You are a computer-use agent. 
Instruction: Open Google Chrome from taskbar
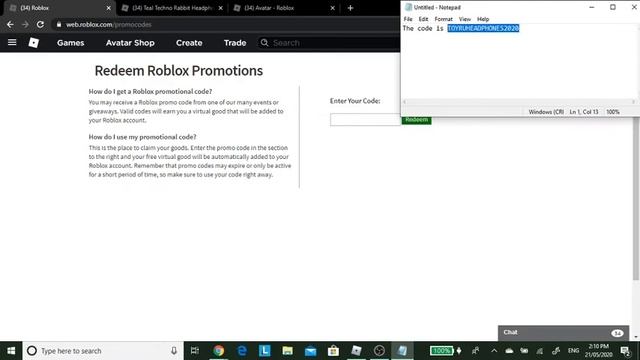pyautogui.click(x=218, y=351)
